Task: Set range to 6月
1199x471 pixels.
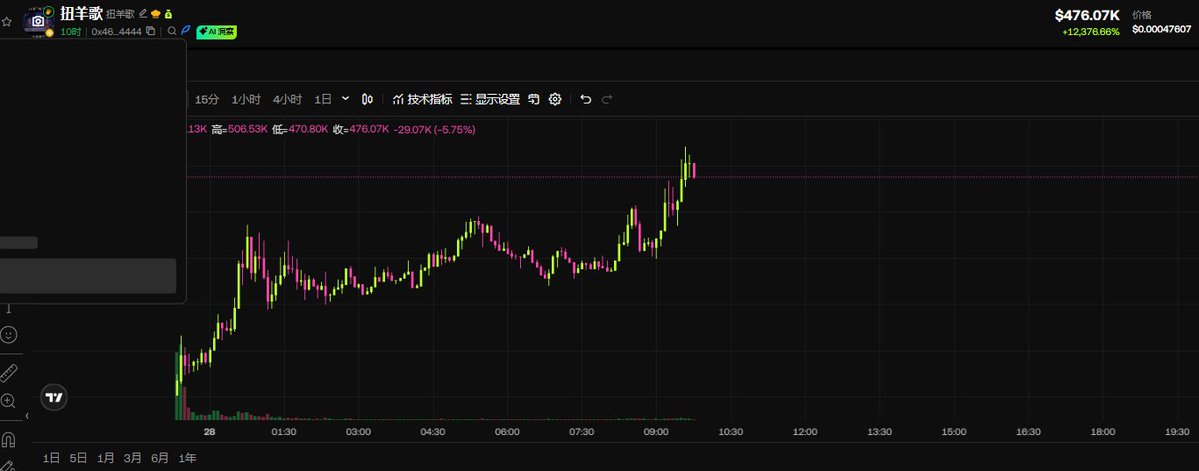Action: point(160,458)
